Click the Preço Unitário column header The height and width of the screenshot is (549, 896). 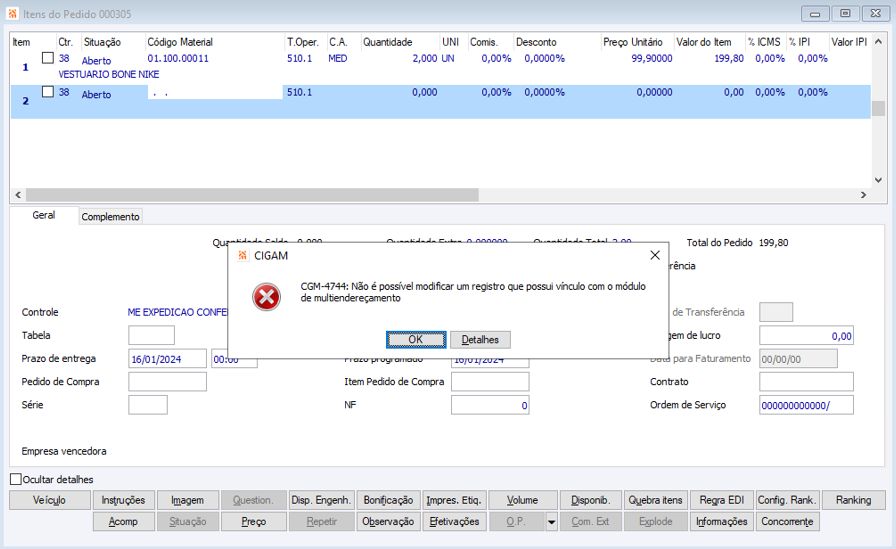(x=633, y=42)
